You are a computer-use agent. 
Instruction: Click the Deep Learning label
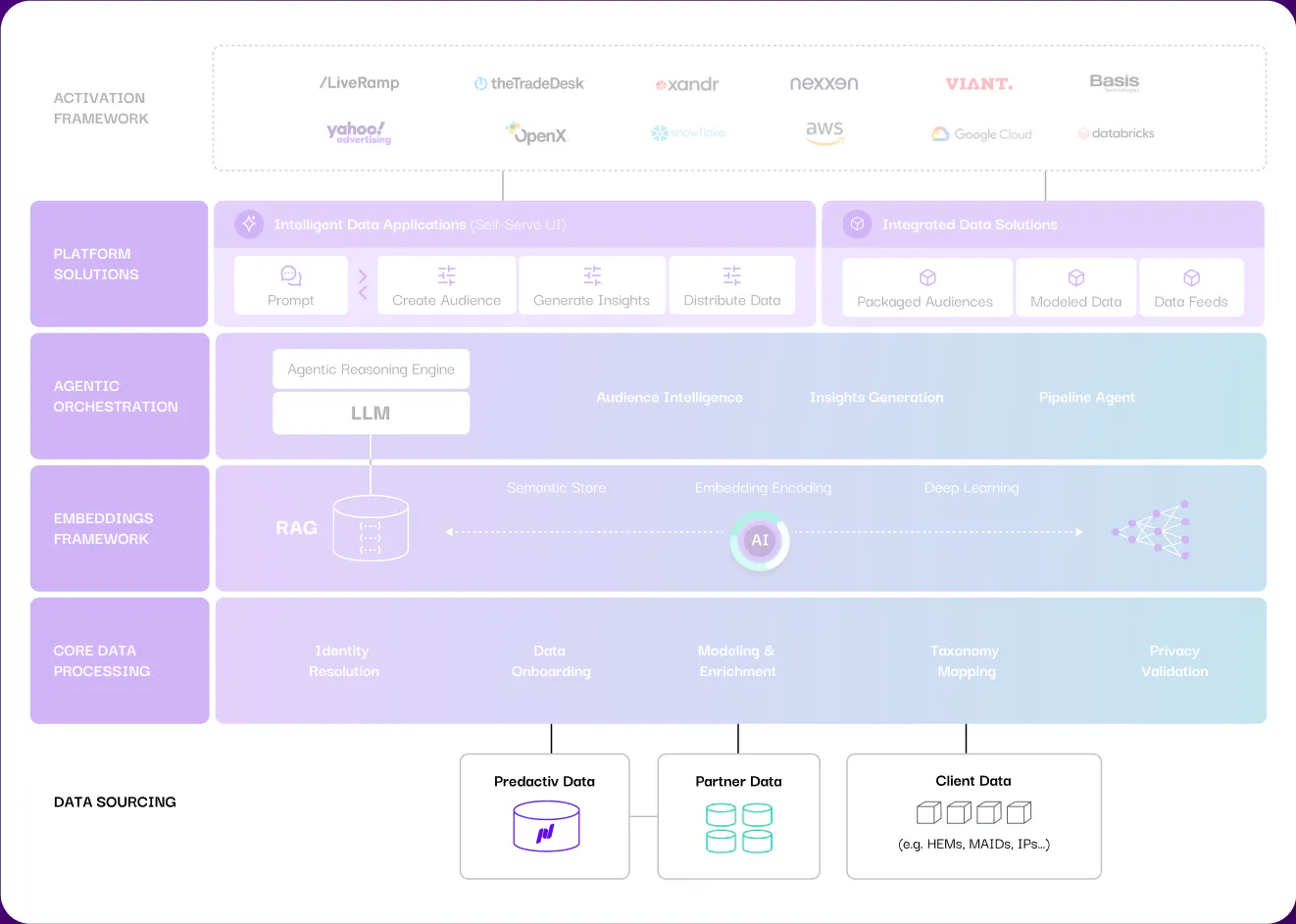[972, 488]
